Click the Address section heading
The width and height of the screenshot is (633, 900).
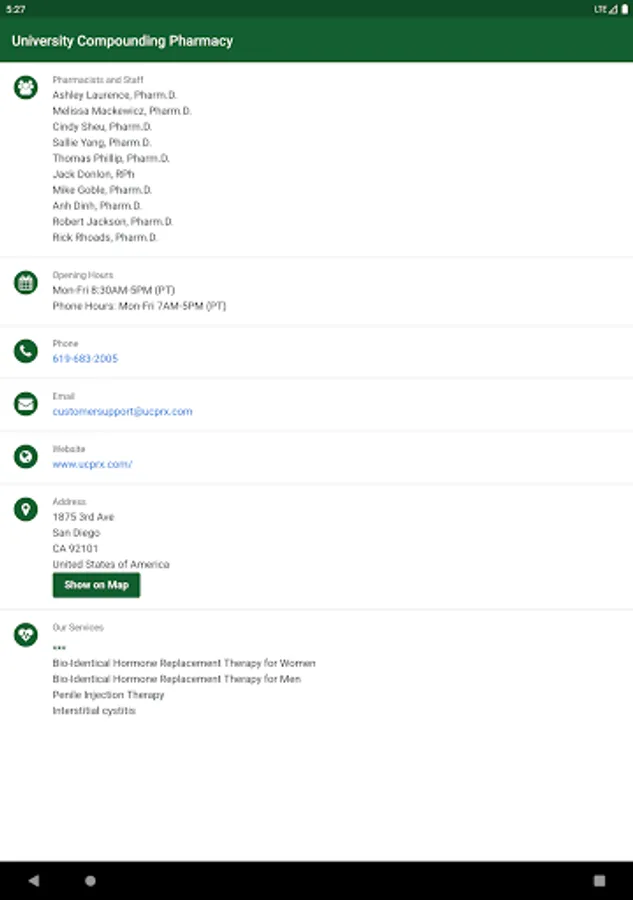coord(69,502)
